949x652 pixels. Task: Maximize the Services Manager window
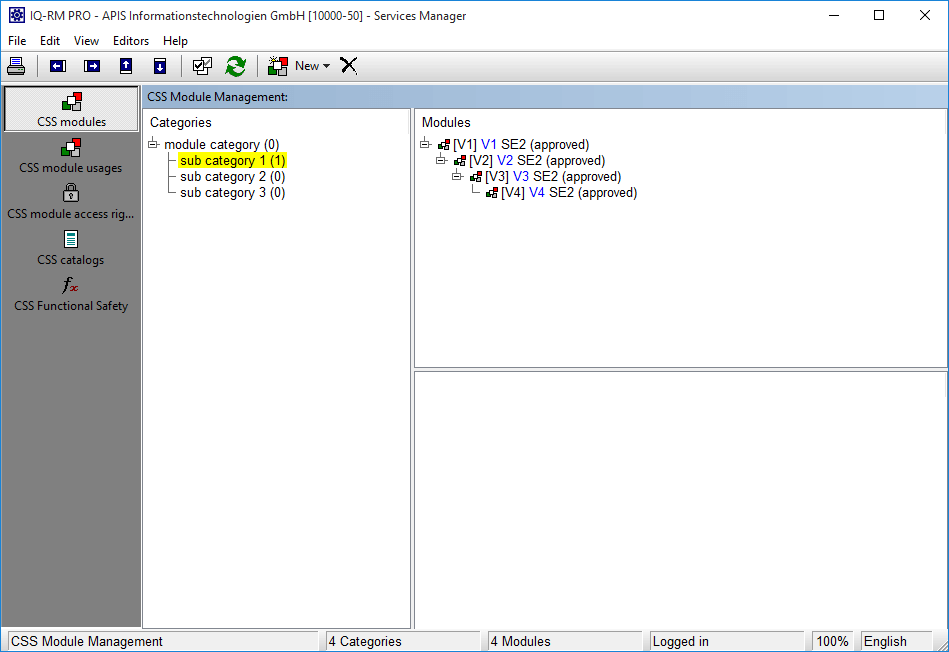point(879,15)
